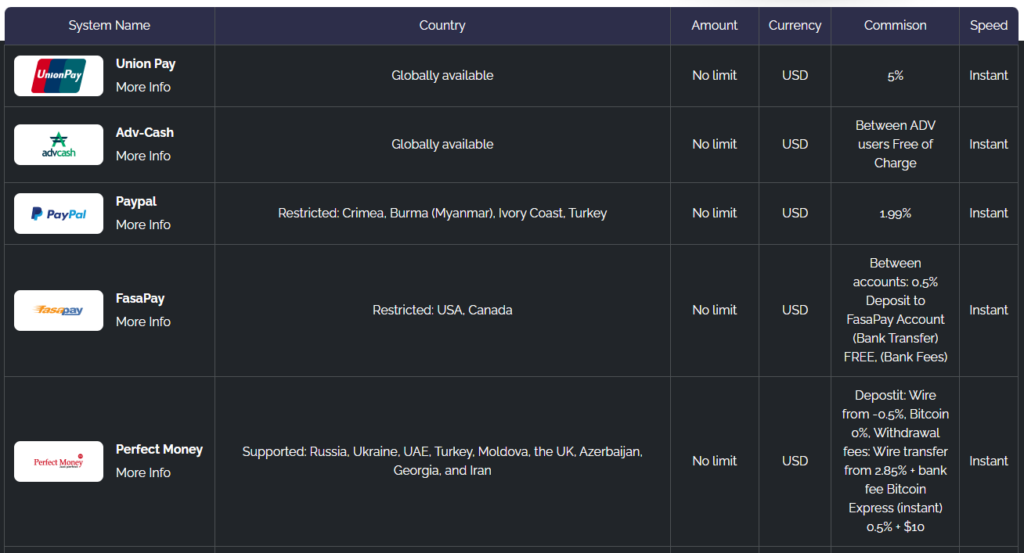Click No limit in Union Pay row
1024x553 pixels.
[x=714, y=76]
